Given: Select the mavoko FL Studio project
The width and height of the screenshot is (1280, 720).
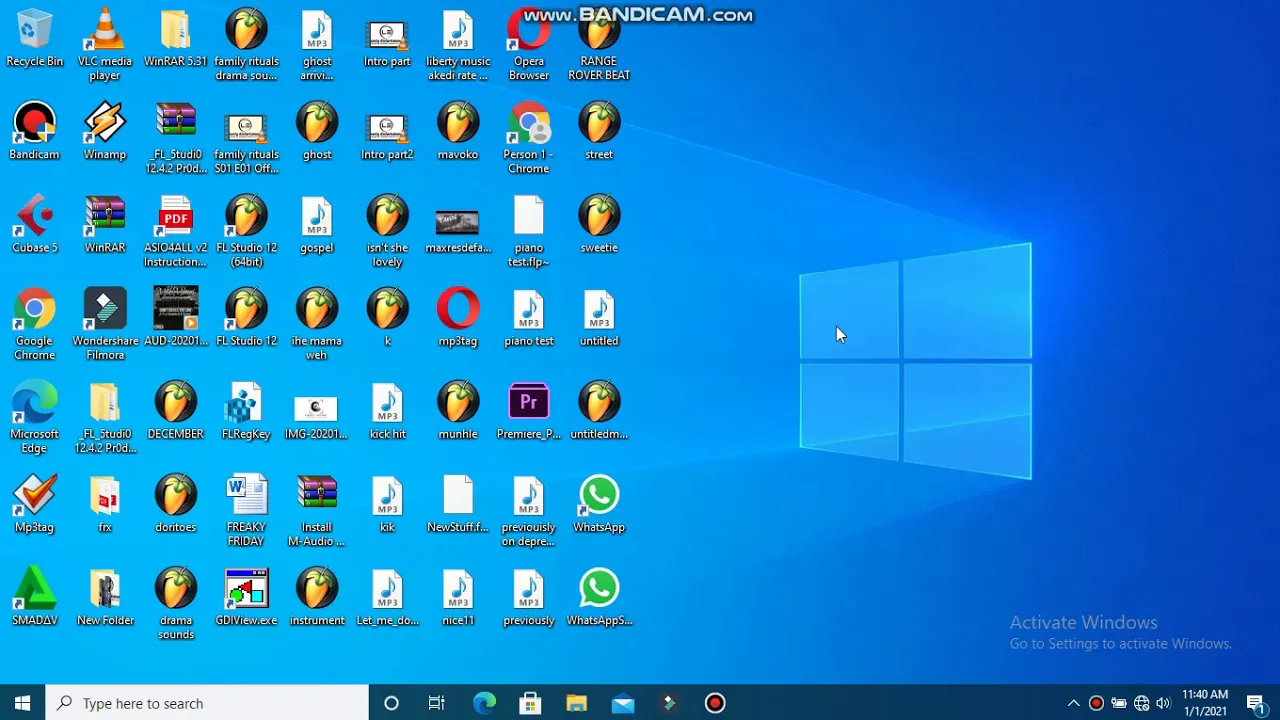Looking at the screenshot, I should 458,131.
